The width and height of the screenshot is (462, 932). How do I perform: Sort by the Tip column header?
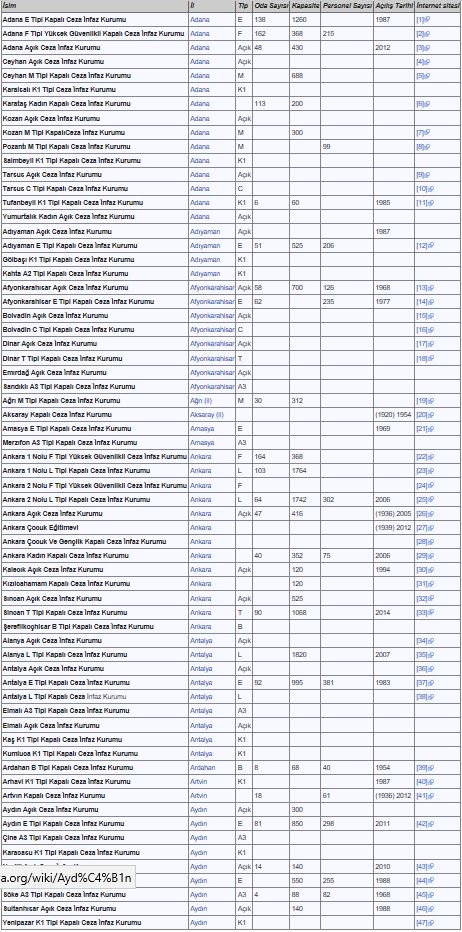[x=243, y=5]
